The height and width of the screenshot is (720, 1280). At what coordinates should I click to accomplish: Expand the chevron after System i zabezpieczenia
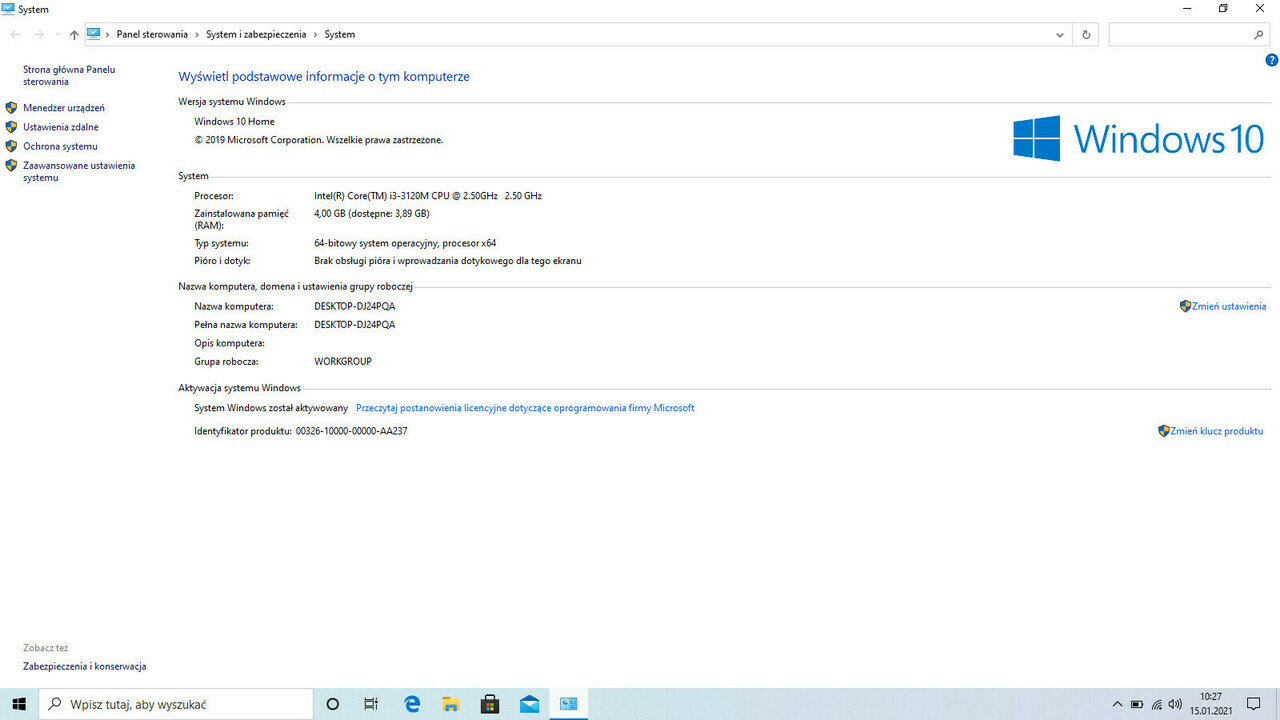(315, 34)
